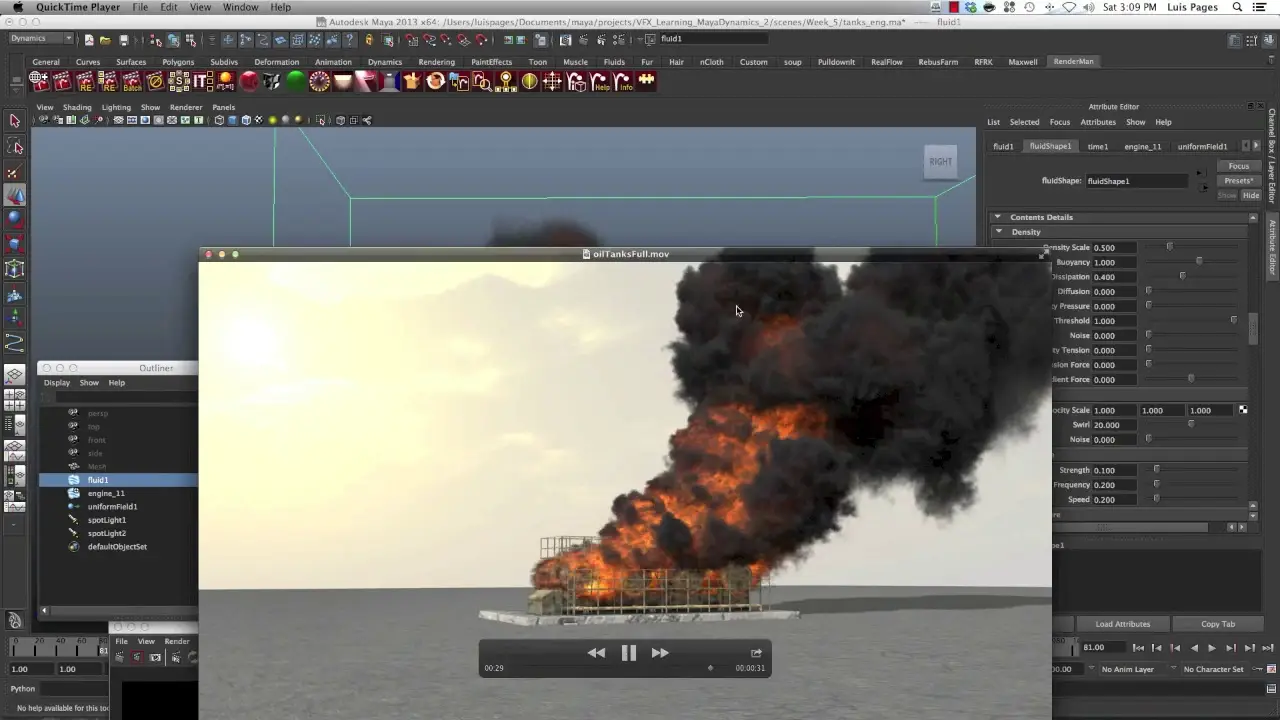Share the movie via QuickTime share icon
The height and width of the screenshot is (720, 1280).
click(756, 653)
